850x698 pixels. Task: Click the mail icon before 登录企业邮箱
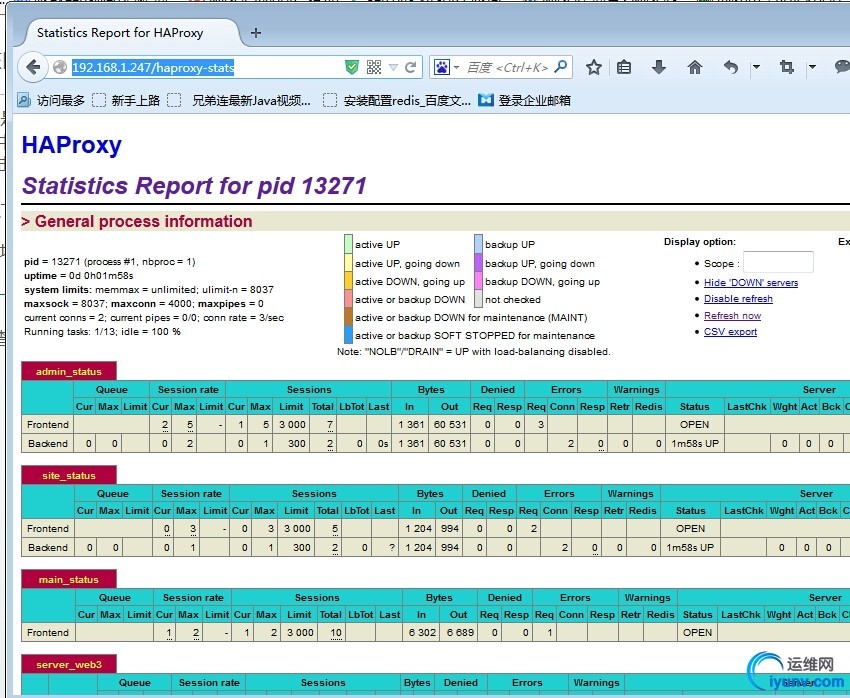[486, 100]
